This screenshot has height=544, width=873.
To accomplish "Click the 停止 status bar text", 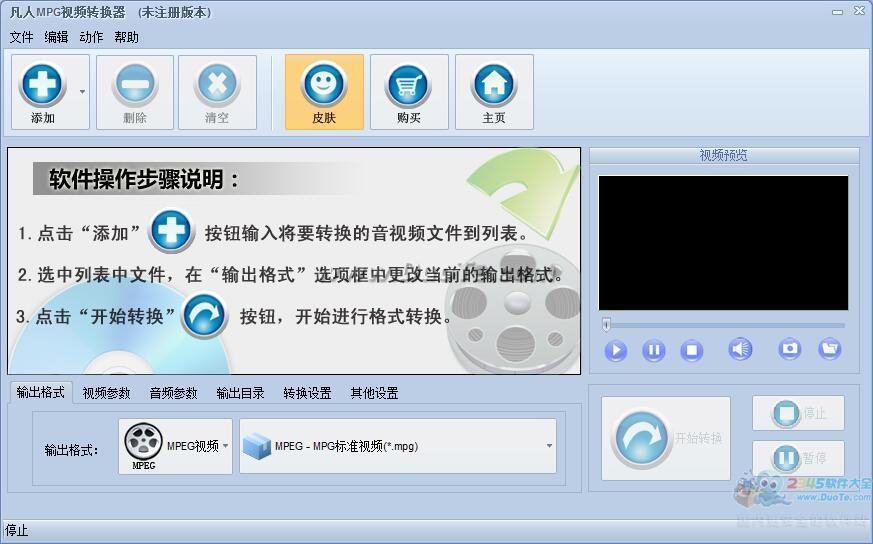I will pos(17,530).
